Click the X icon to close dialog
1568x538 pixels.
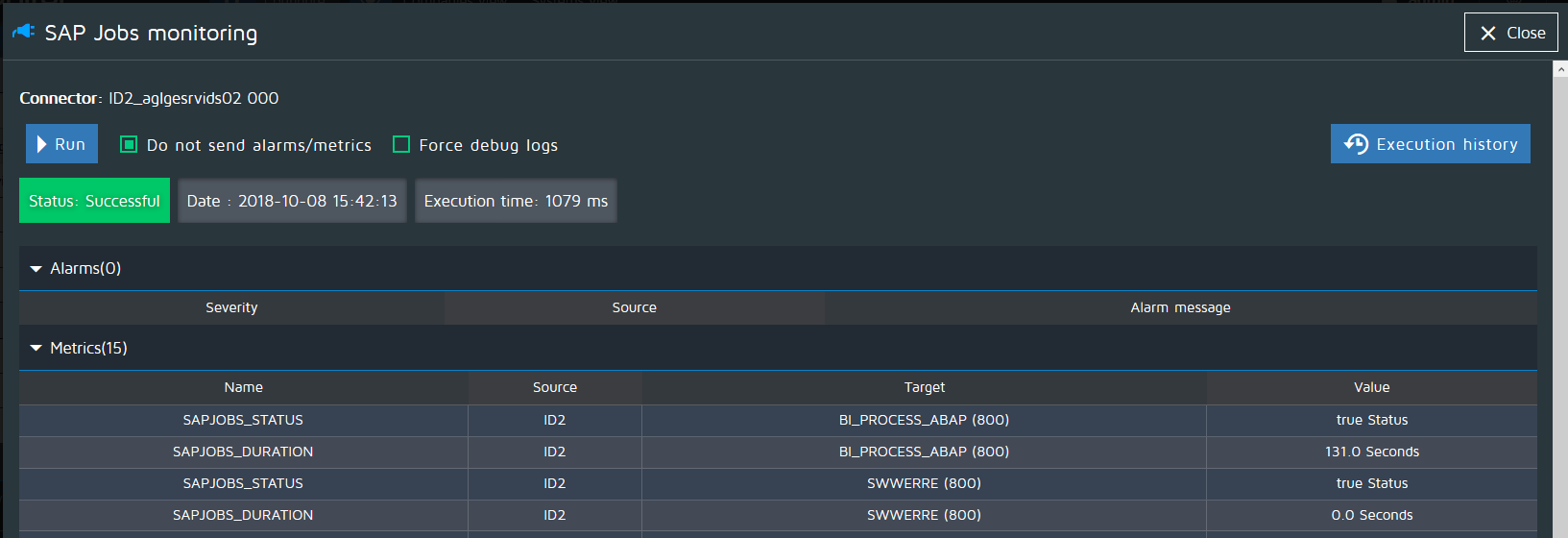click(x=1488, y=34)
